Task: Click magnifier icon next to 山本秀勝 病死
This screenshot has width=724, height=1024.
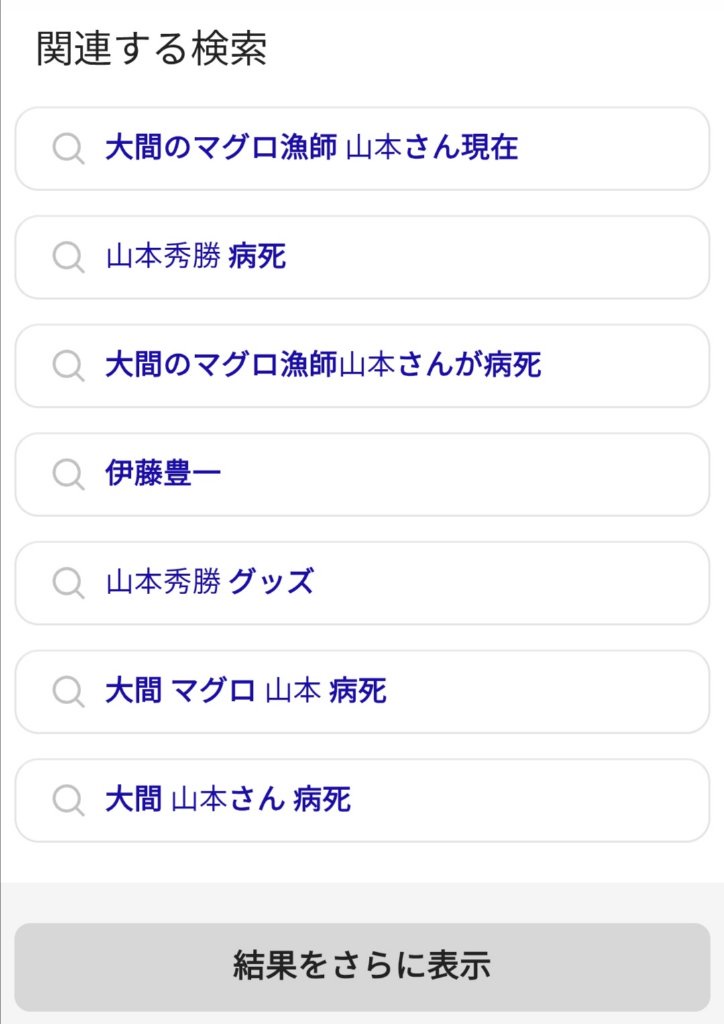Action: point(68,258)
